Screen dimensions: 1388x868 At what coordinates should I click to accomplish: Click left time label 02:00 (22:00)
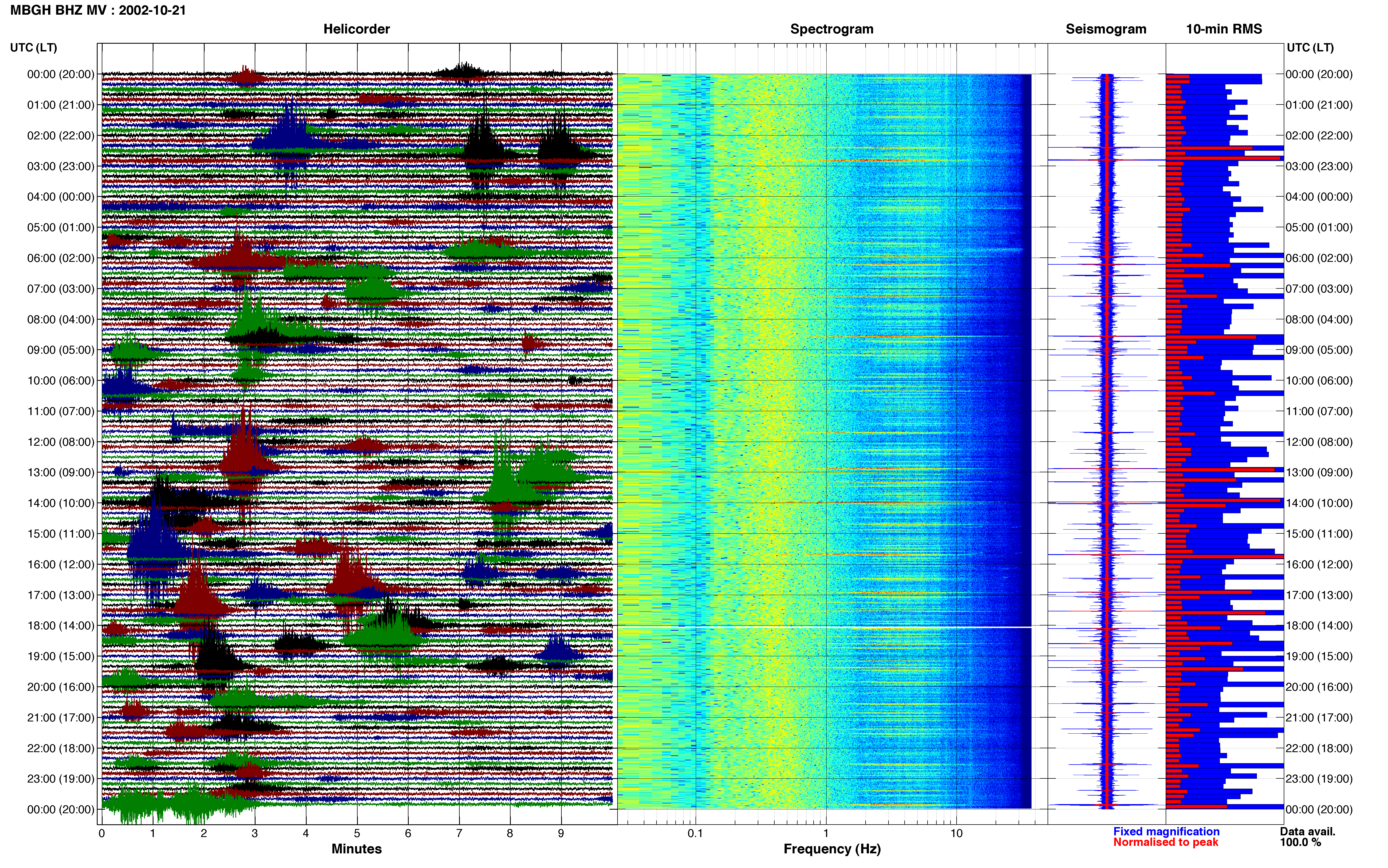[61, 135]
